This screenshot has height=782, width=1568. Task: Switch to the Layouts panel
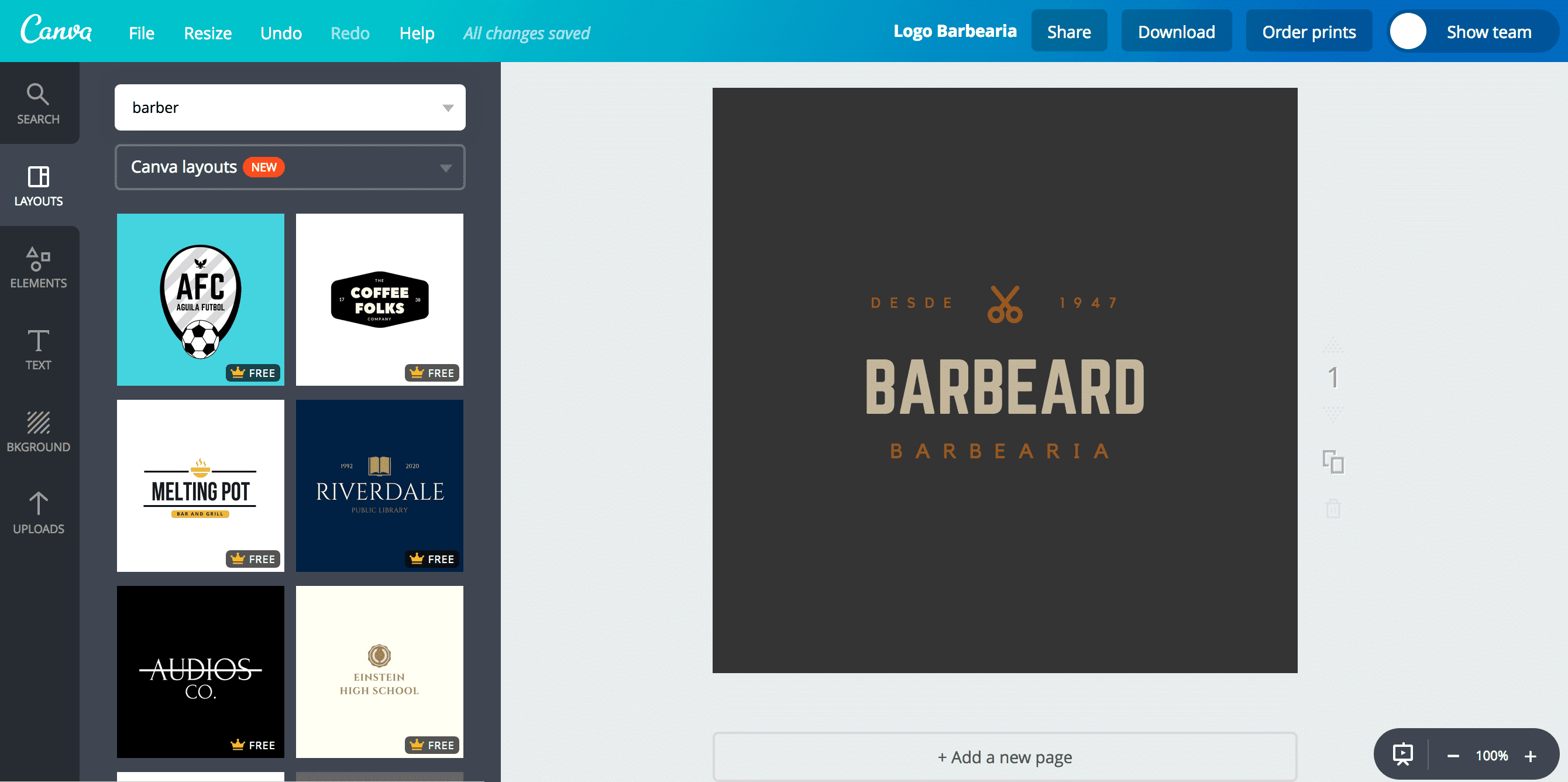[39, 186]
